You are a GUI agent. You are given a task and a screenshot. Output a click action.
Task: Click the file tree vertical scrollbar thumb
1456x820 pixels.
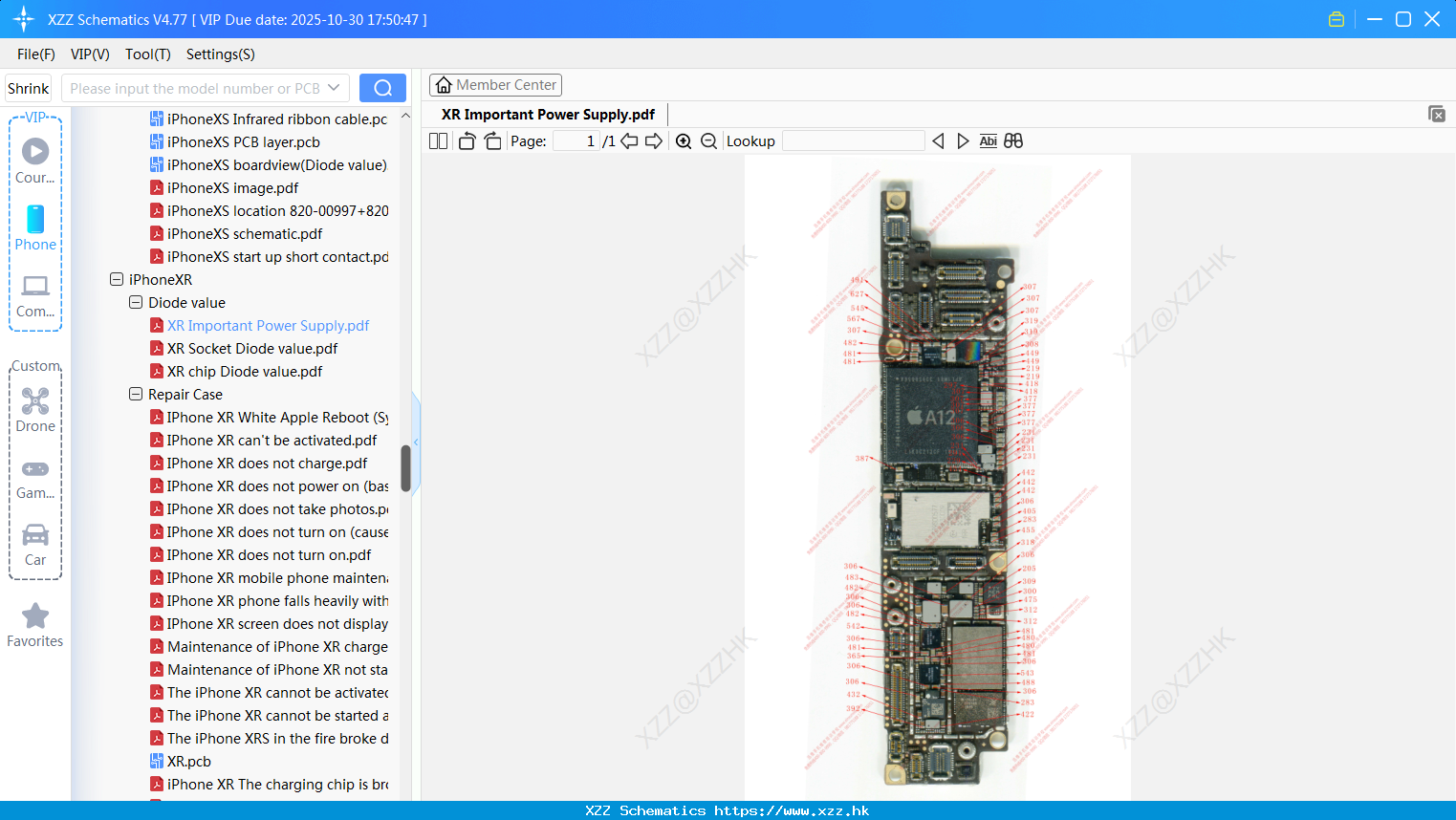405,468
